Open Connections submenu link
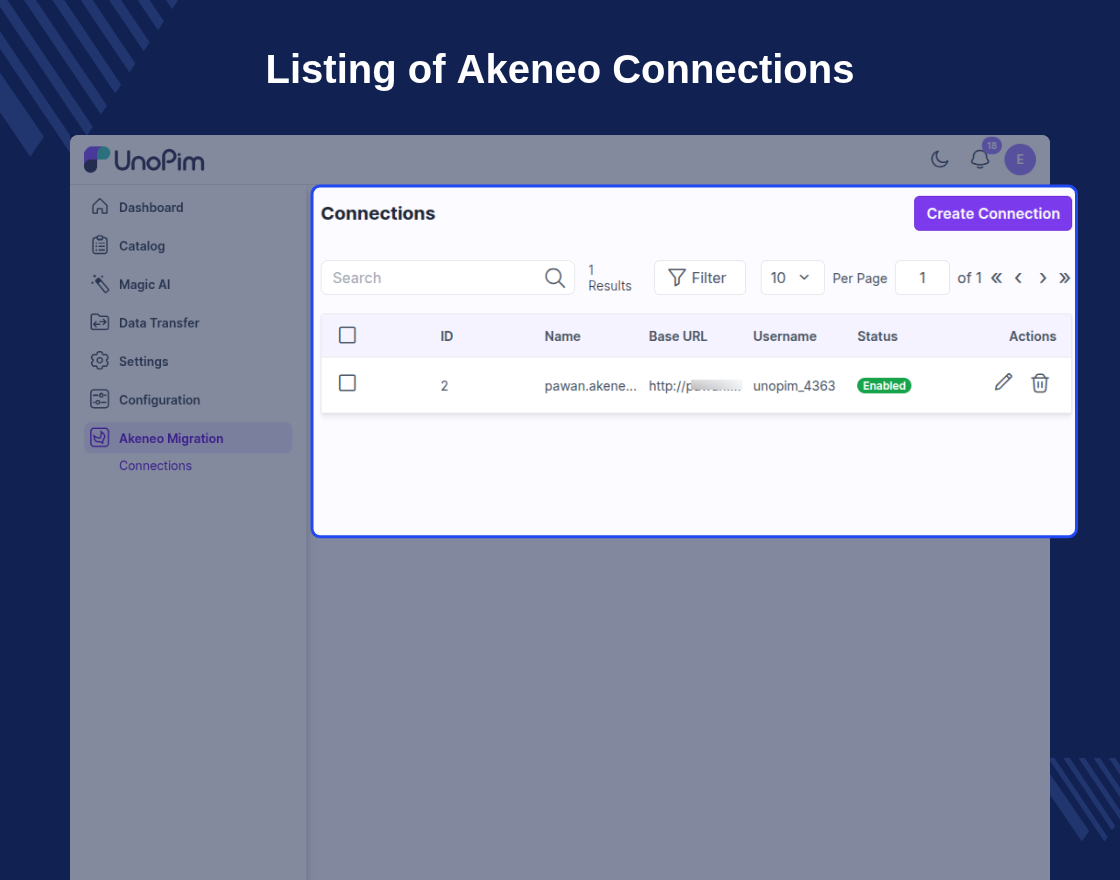Screen dimensions: 1120x880 pos(155,466)
